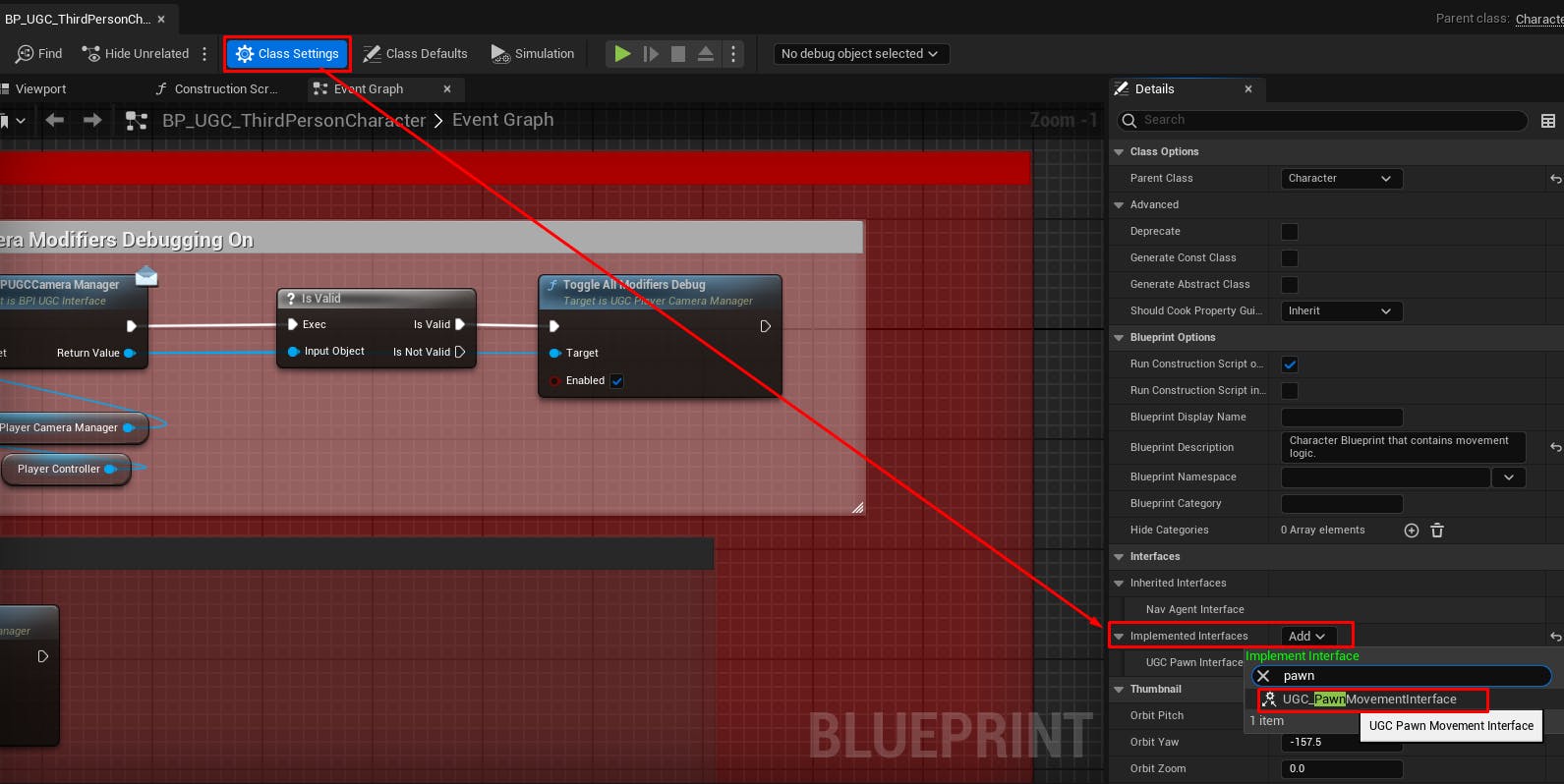Click the Details panel search field
Viewport: 1564px width, 784px height.
(1322, 120)
